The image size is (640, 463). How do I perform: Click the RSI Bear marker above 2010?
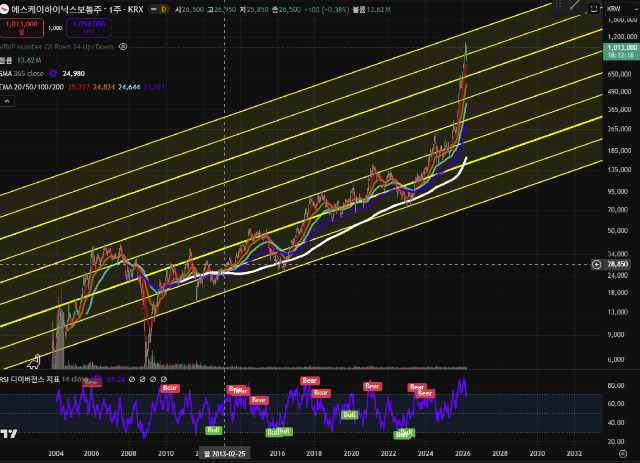tap(170, 388)
